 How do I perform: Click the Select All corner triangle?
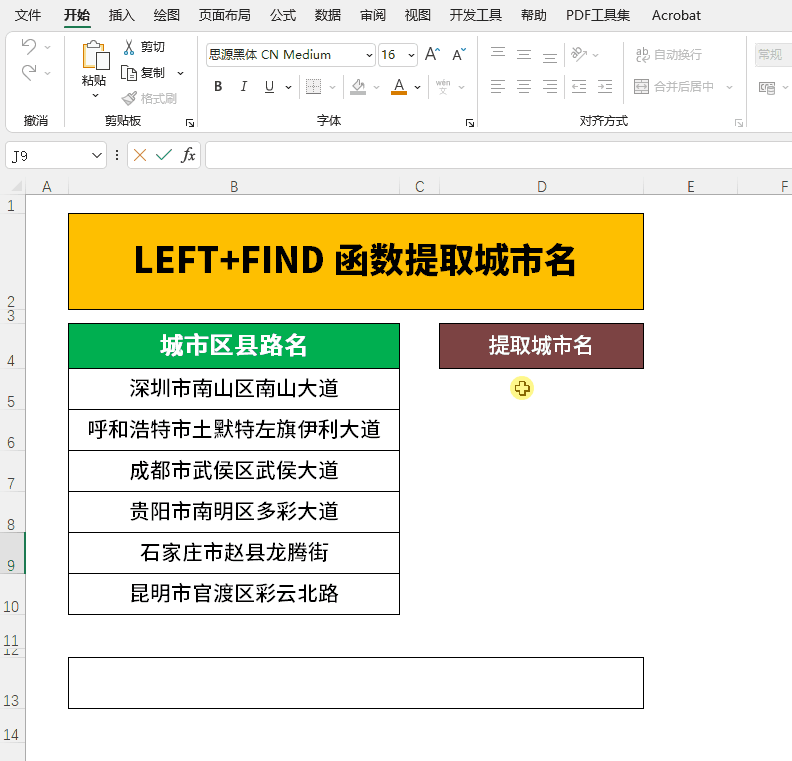[x=17, y=186]
